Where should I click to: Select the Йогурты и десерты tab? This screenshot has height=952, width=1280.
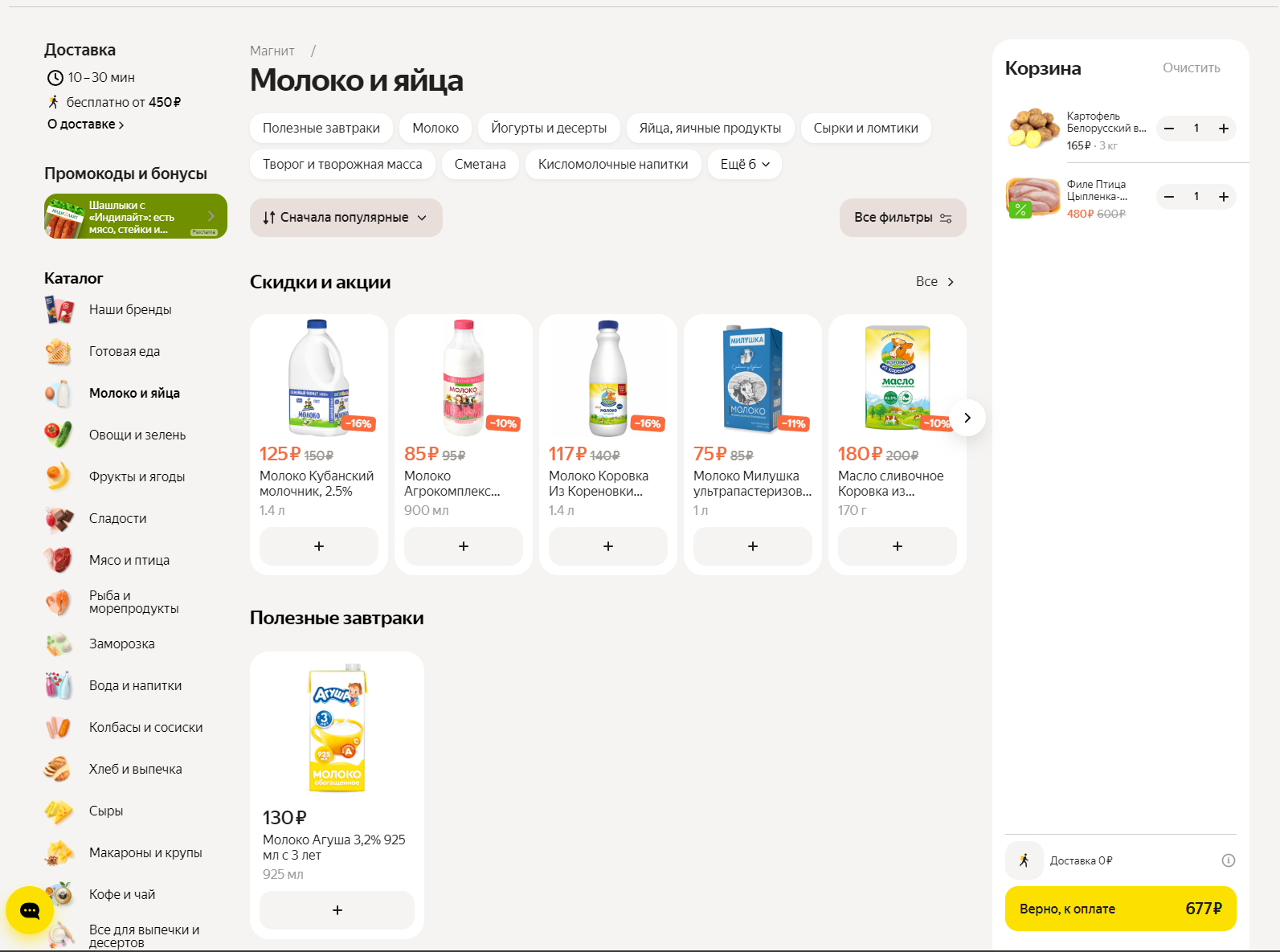[549, 129]
